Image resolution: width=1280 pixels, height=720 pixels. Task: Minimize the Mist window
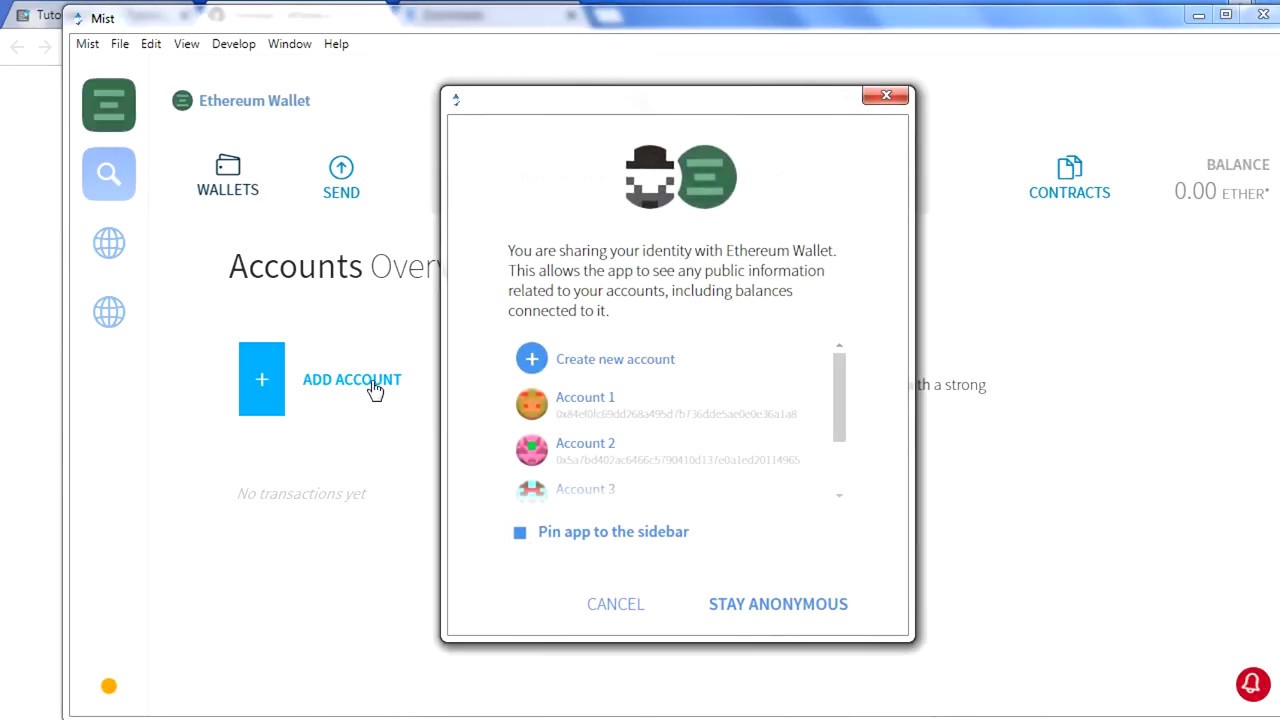click(1198, 15)
